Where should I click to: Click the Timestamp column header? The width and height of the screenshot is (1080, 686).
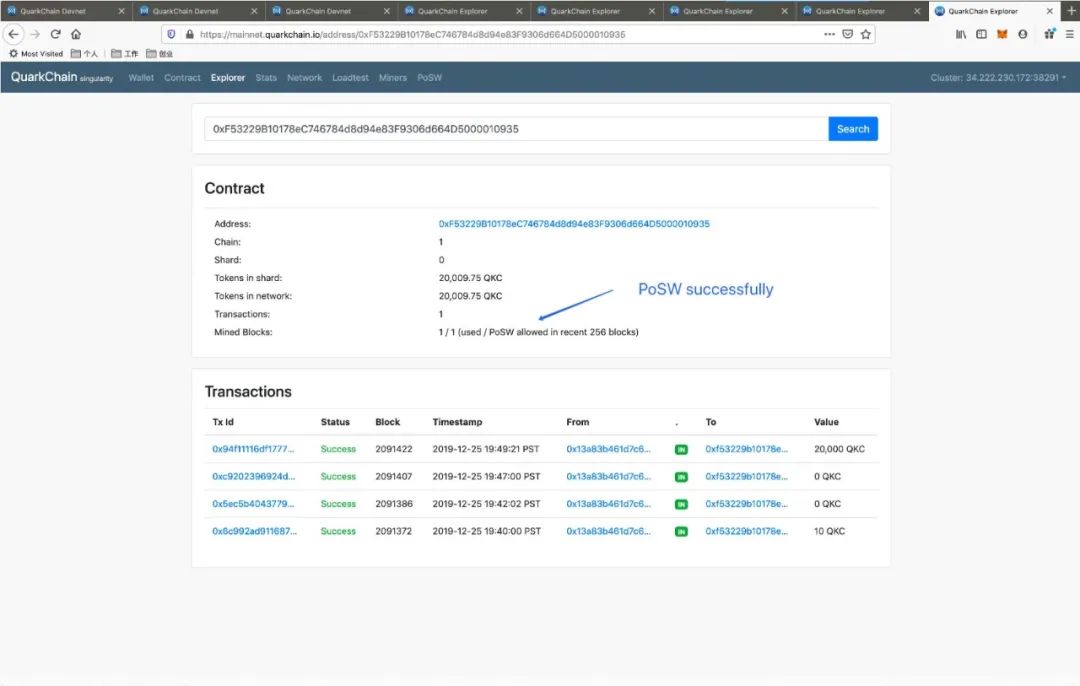(x=457, y=422)
